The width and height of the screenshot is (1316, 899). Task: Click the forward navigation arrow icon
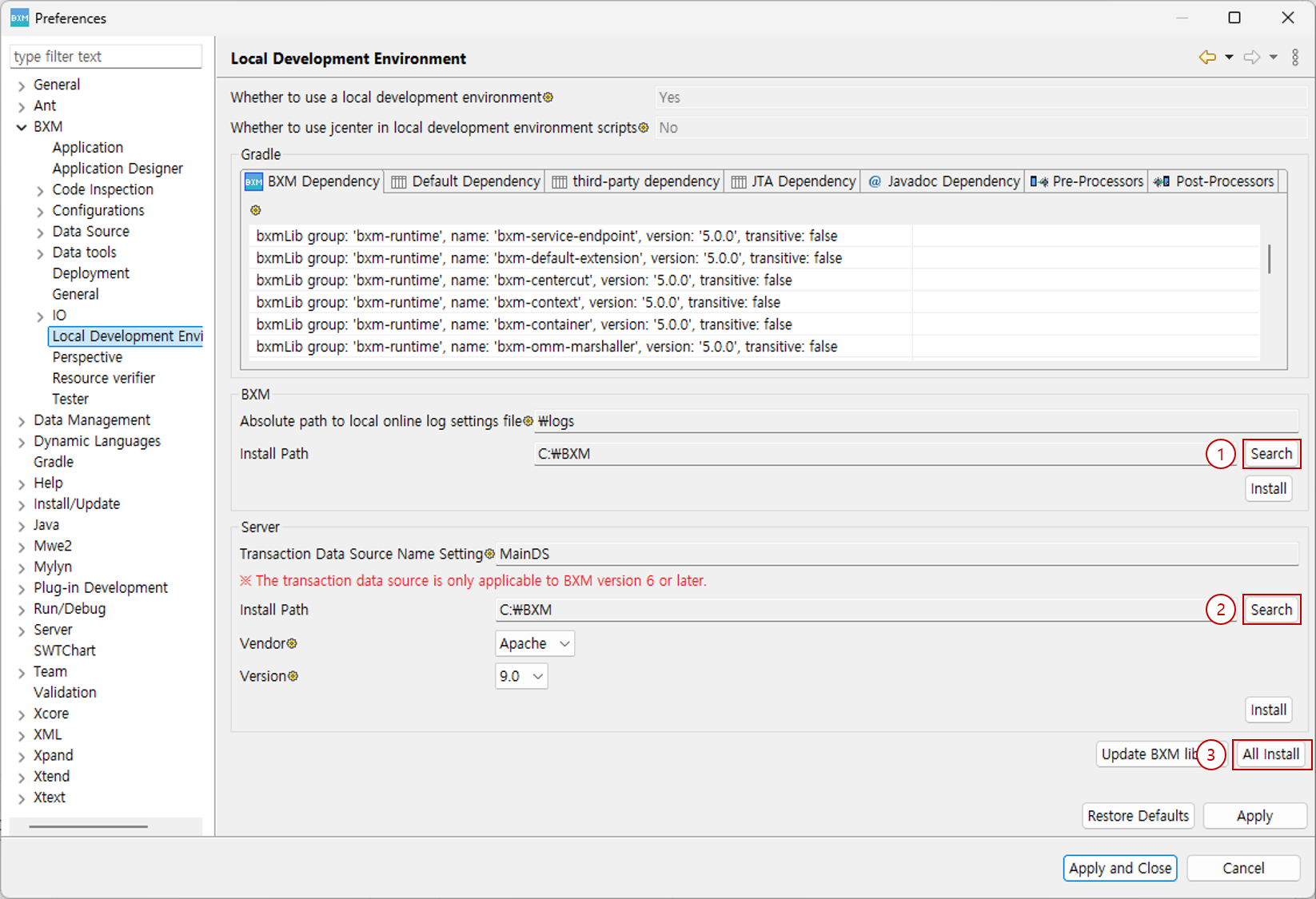tap(1251, 57)
